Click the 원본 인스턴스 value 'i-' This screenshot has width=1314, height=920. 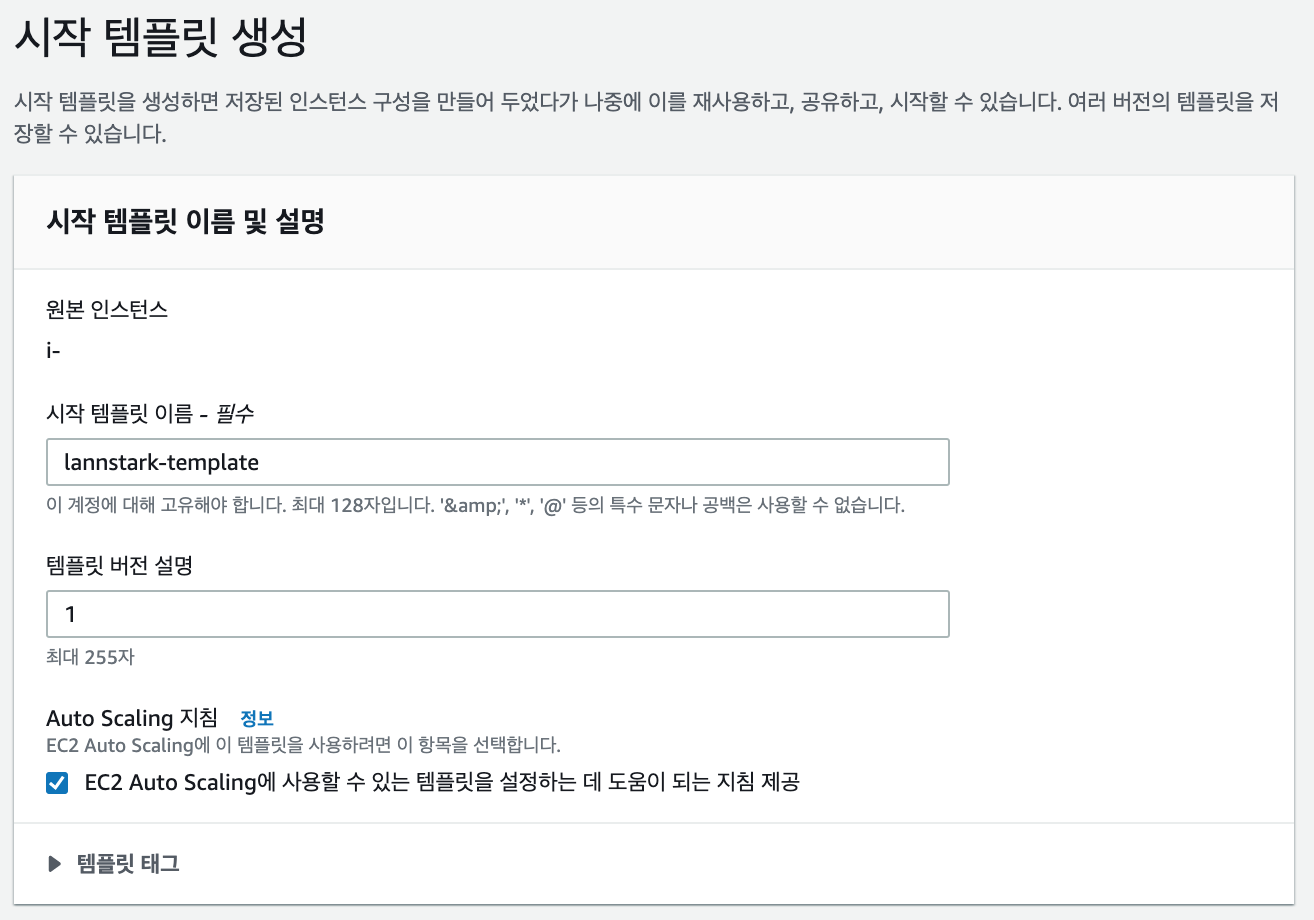pyautogui.click(x=54, y=350)
